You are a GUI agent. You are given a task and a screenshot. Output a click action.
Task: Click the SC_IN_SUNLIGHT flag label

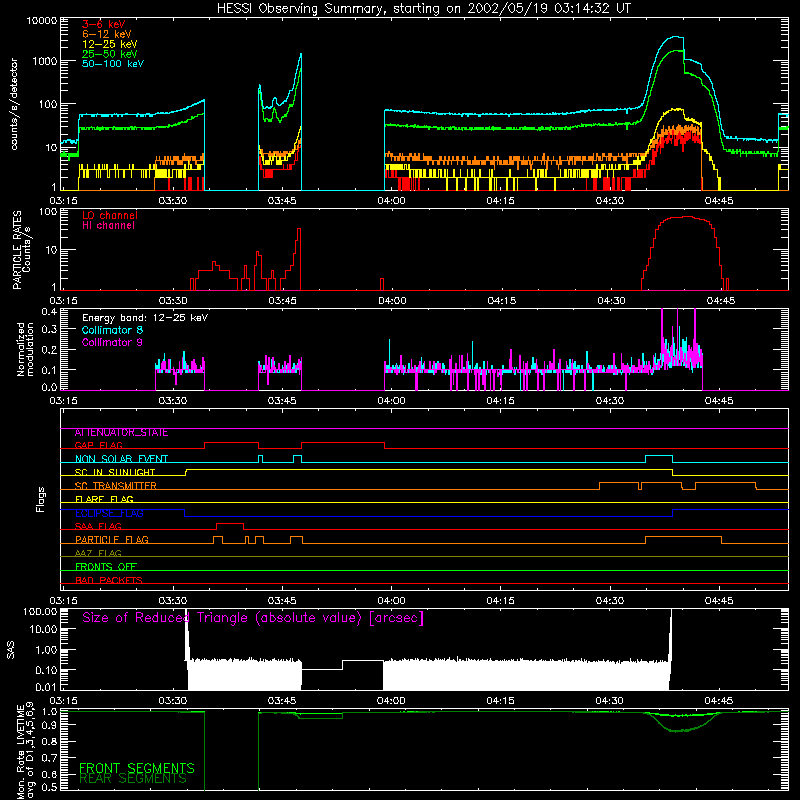click(x=115, y=473)
